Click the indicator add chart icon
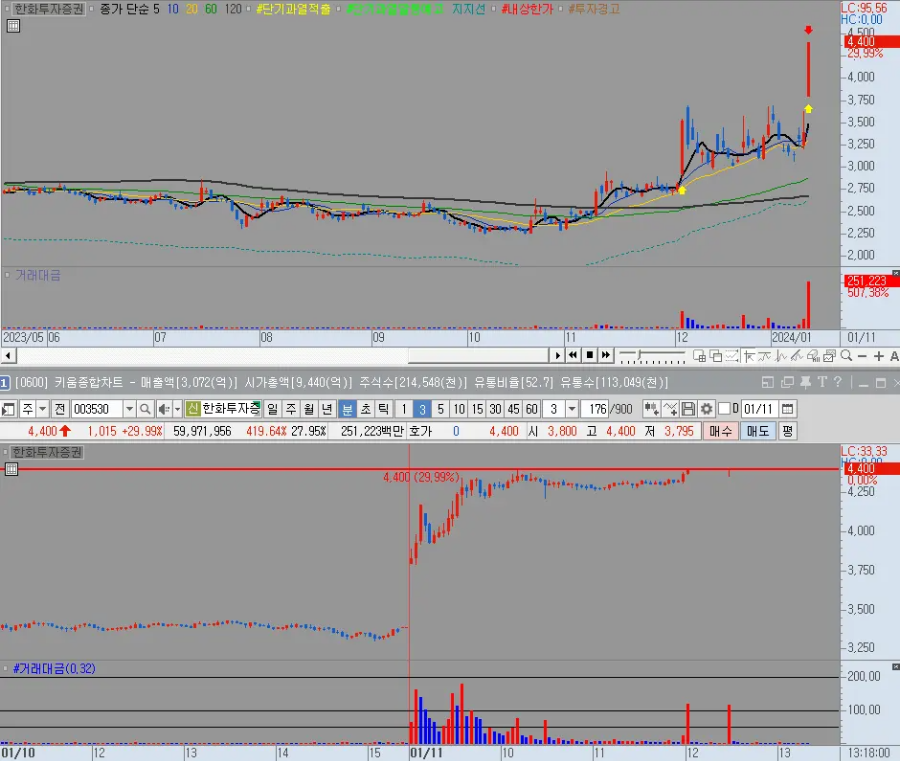 651,409
